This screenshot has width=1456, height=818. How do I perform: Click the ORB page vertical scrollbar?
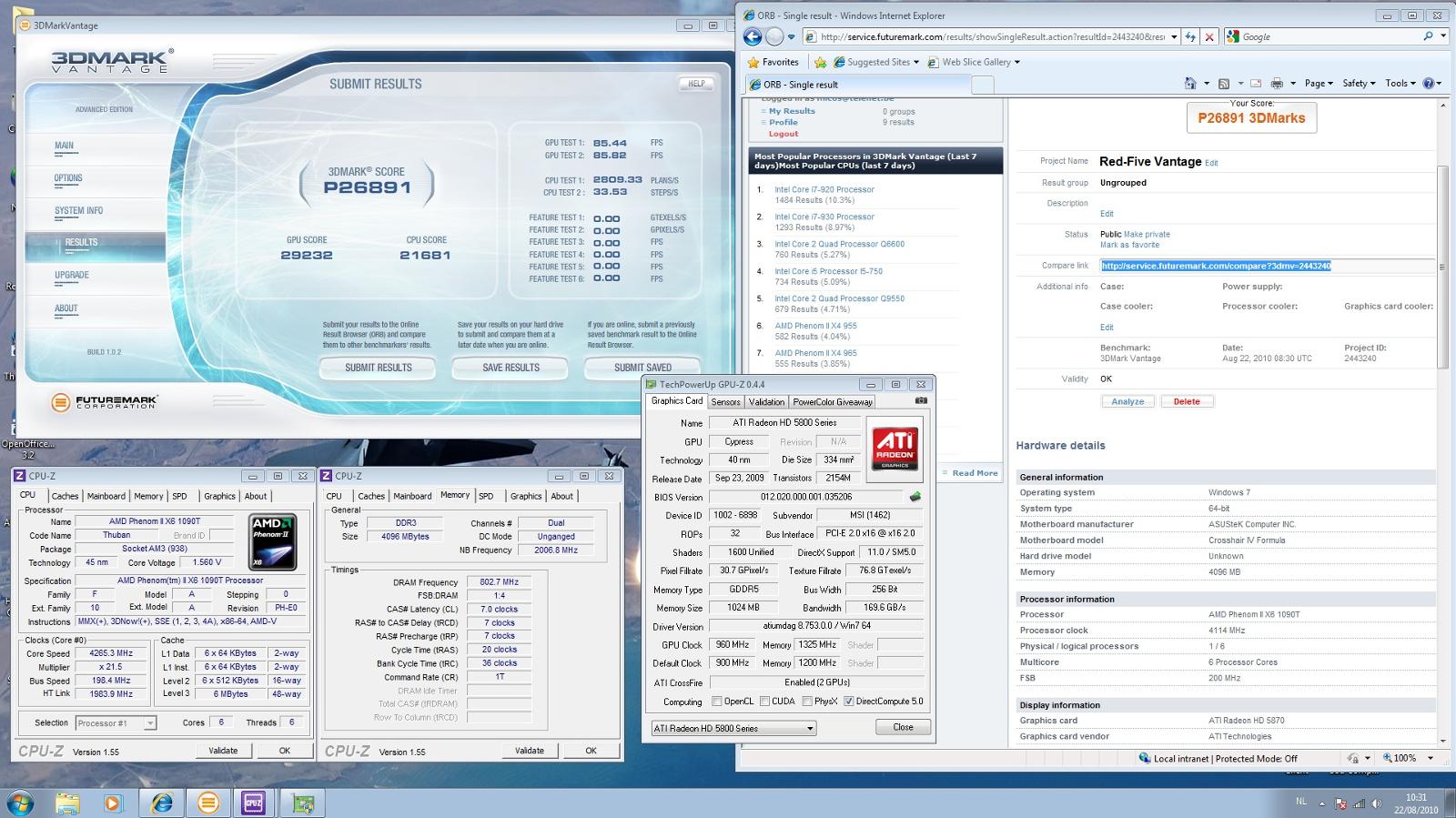[1442, 267]
